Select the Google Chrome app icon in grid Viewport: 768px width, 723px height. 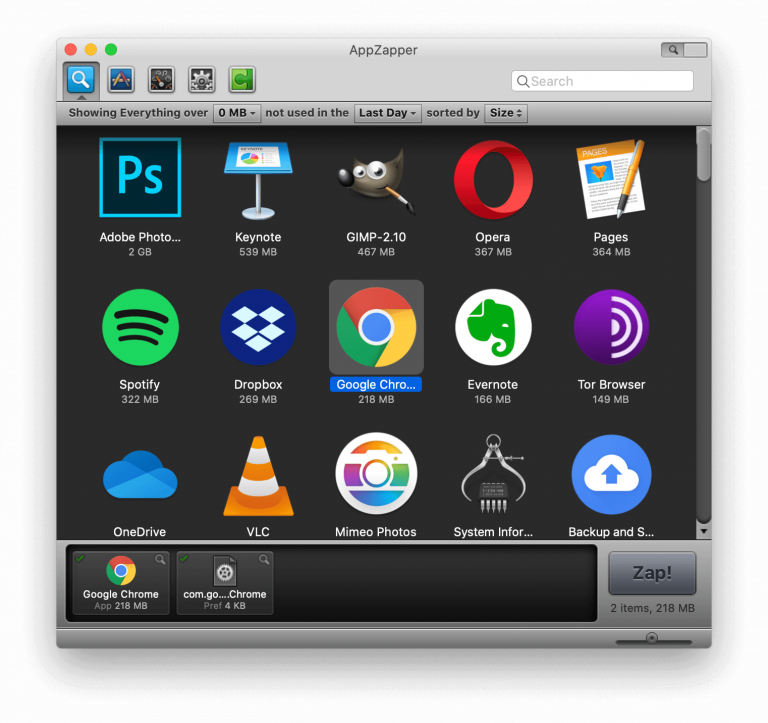(376, 327)
